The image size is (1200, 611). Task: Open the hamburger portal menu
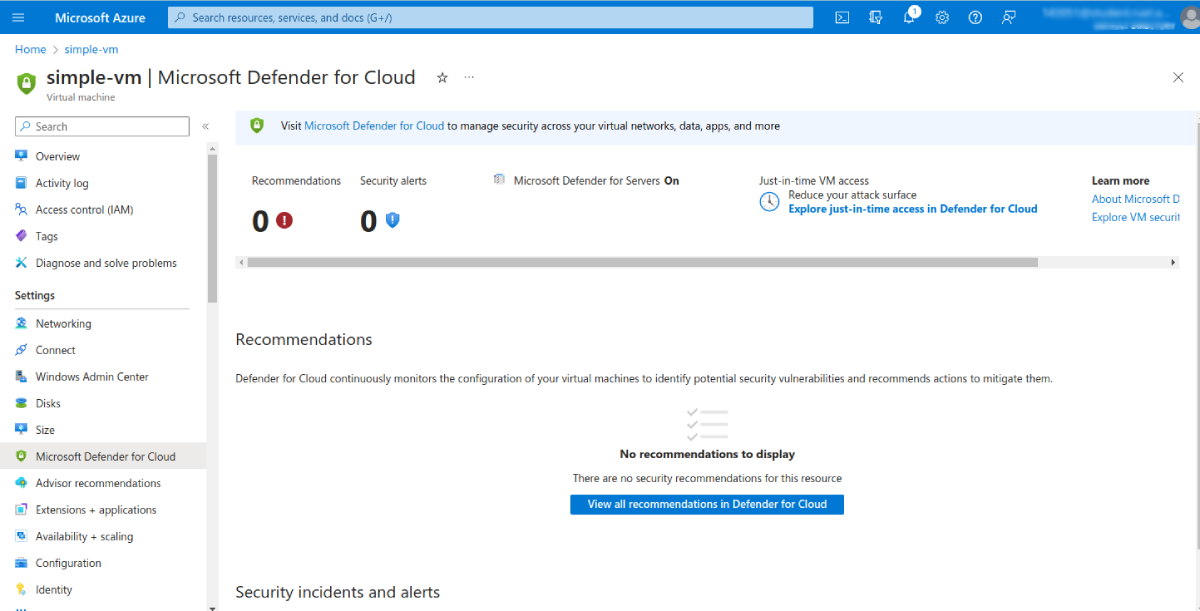click(x=18, y=18)
